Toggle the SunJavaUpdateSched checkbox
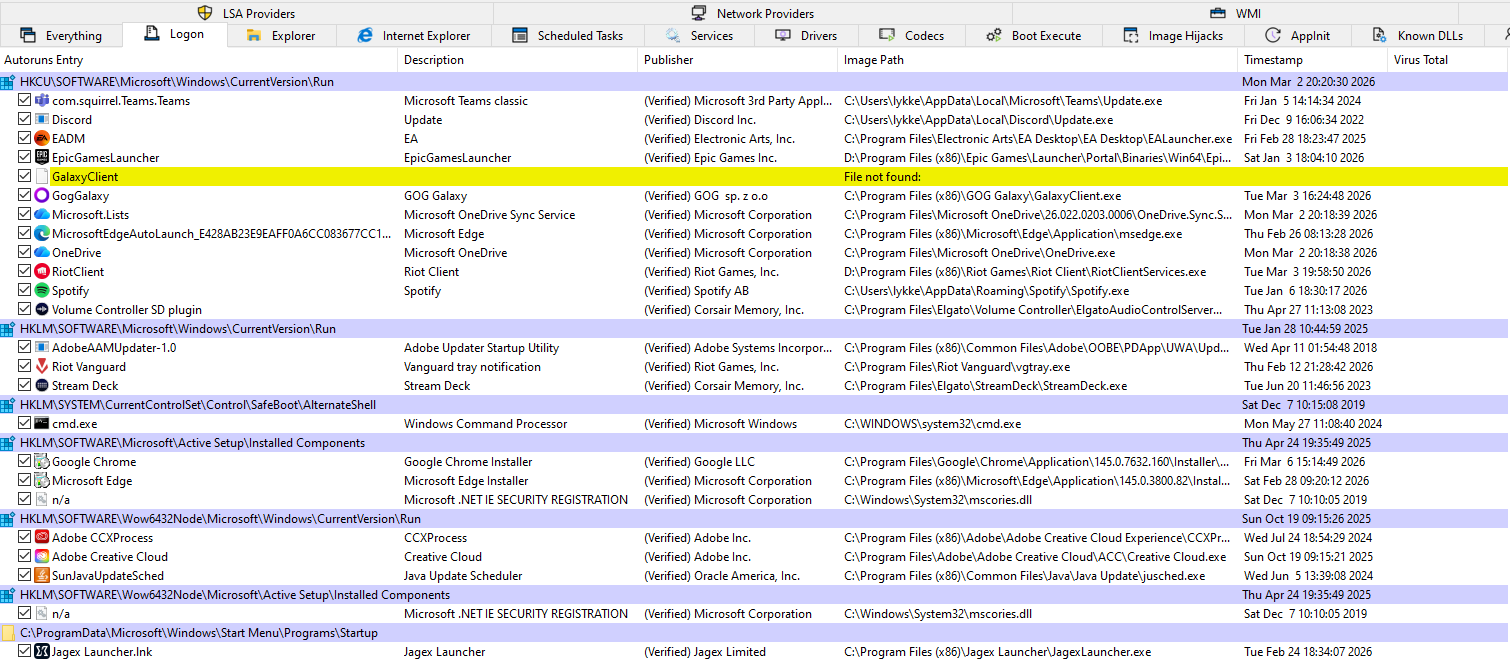The width and height of the screenshot is (1510, 668). pos(25,576)
